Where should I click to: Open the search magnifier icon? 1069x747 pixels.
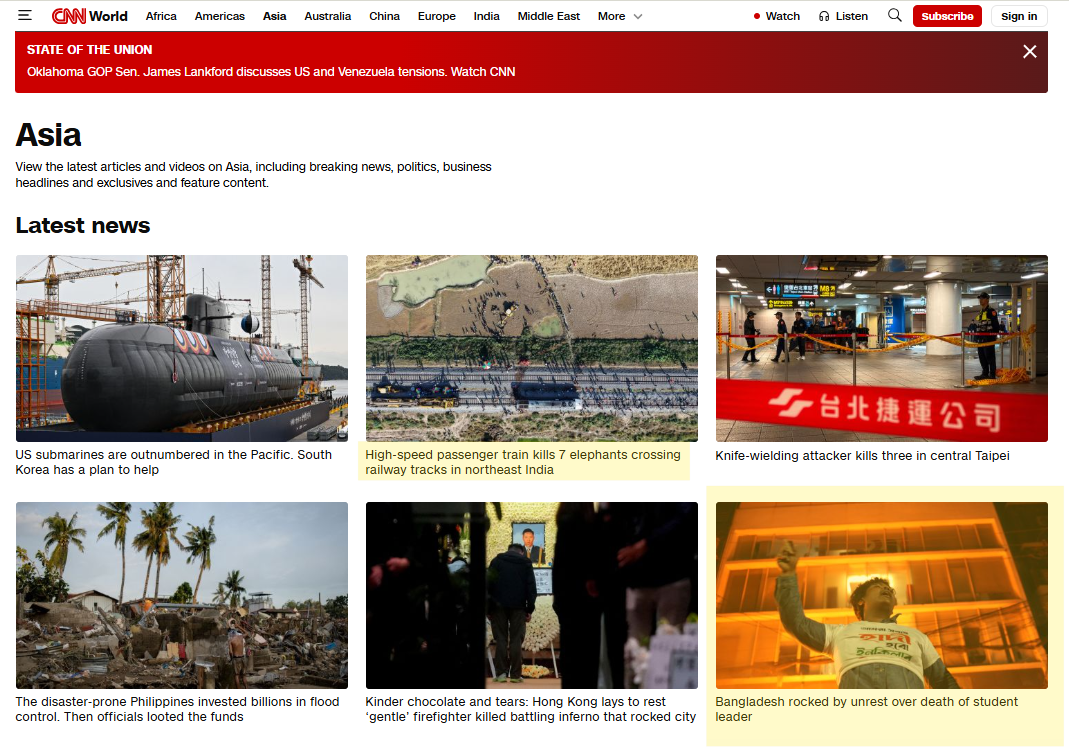[x=894, y=16]
